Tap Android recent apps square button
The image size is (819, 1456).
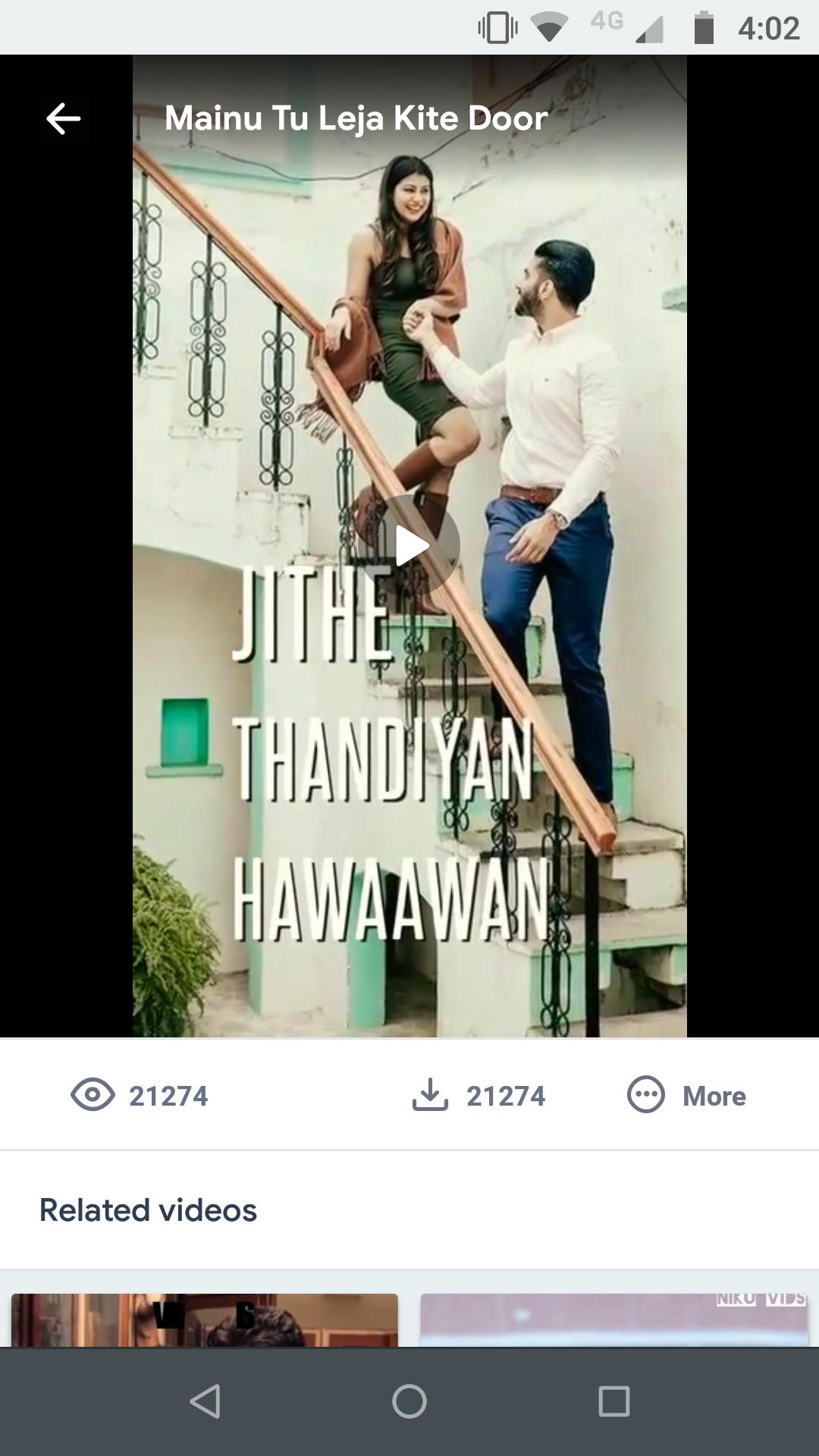(613, 1401)
